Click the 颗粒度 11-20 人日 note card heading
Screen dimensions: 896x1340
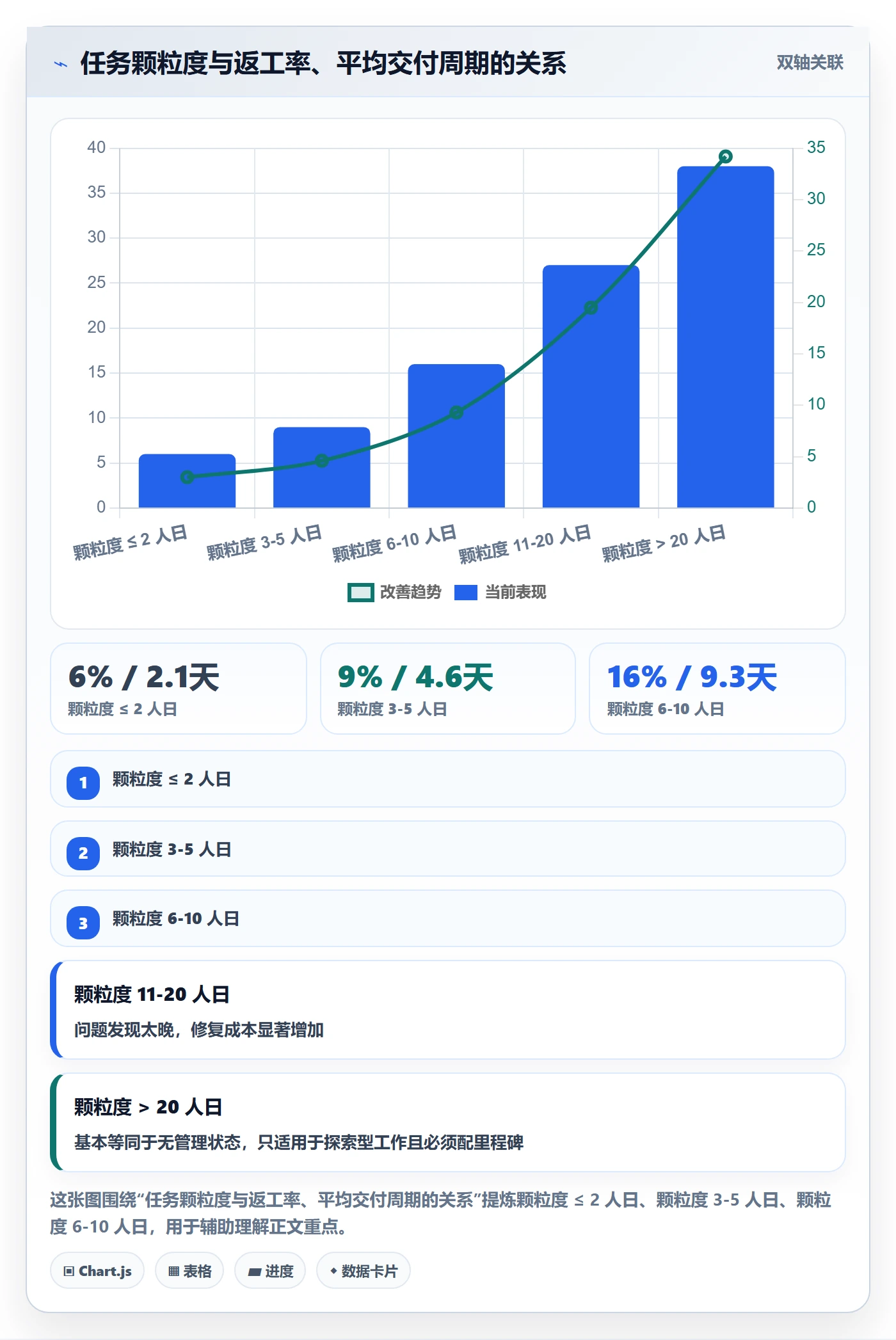click(x=152, y=994)
